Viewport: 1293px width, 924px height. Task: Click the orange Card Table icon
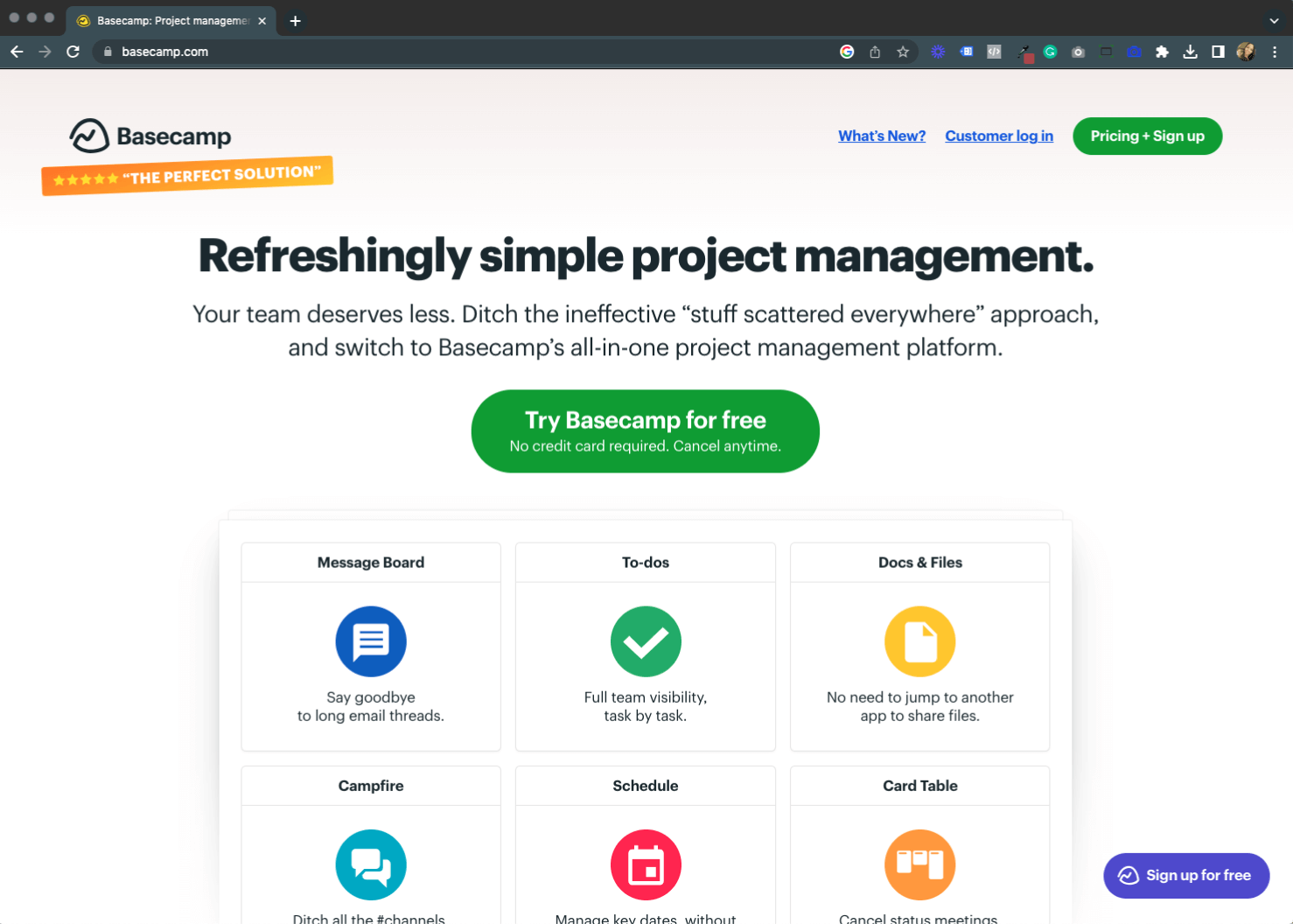[x=919, y=864]
